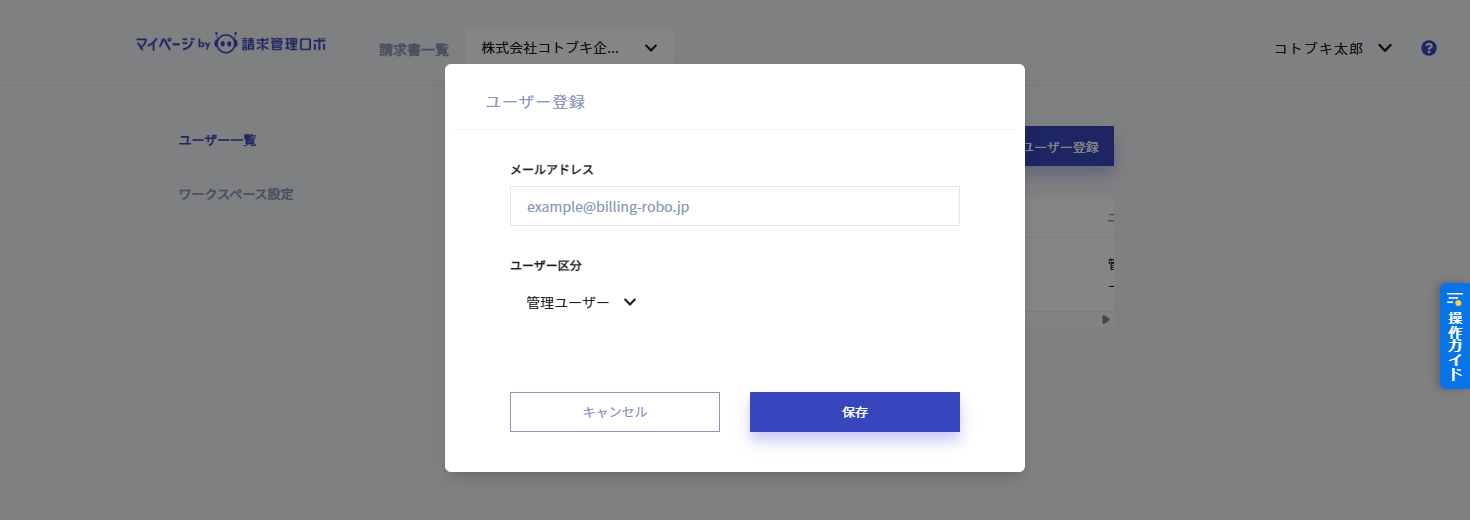Focus the メールアドレス input field
Screen dimensions: 1470x520
(734, 206)
